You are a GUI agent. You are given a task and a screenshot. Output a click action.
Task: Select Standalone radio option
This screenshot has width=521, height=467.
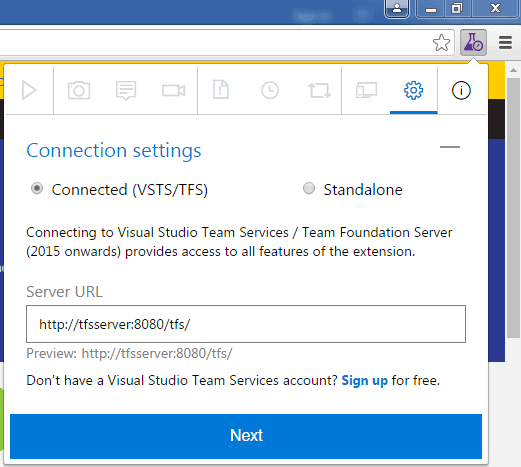pyautogui.click(x=309, y=188)
